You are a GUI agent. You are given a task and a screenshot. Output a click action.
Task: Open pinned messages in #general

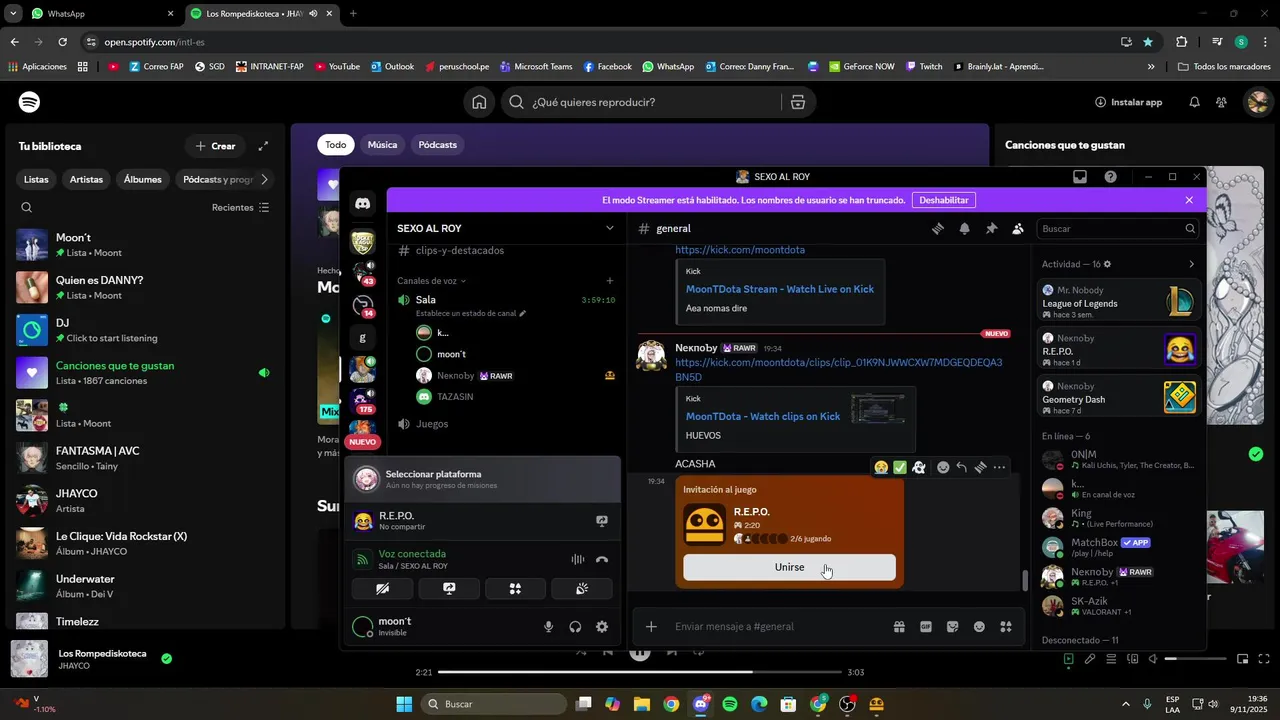(991, 228)
